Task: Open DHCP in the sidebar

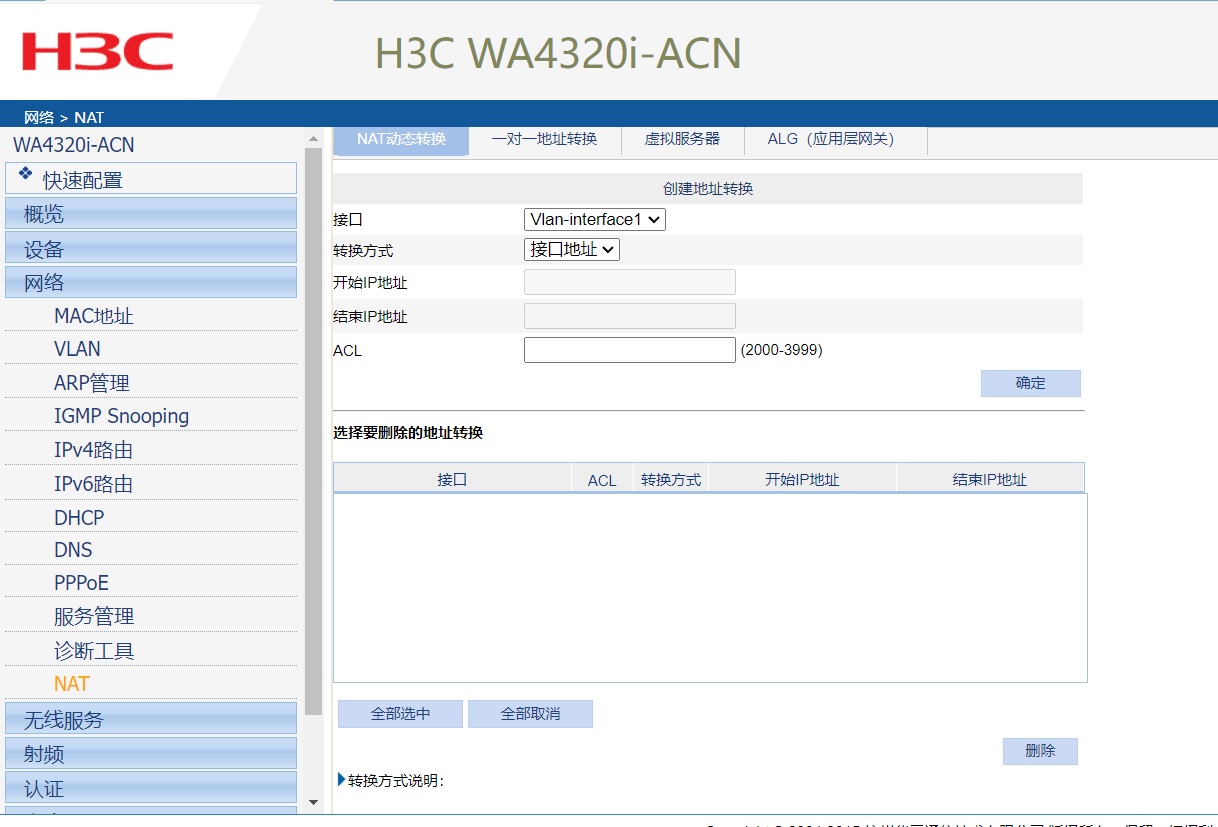Action: (79, 518)
